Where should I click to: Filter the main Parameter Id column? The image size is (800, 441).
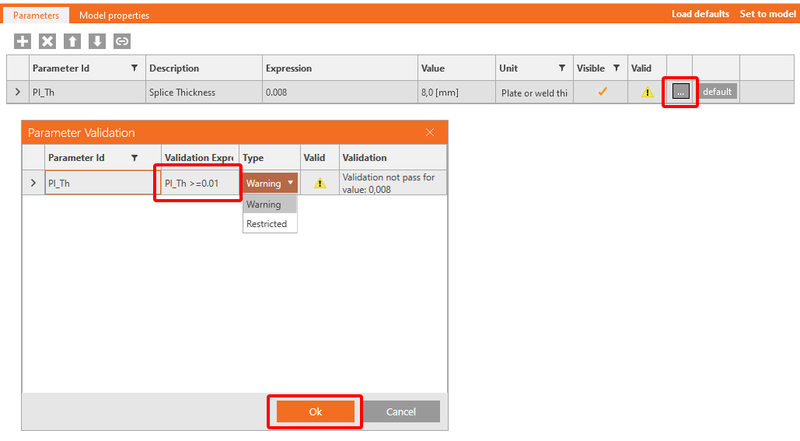pyautogui.click(x=135, y=68)
